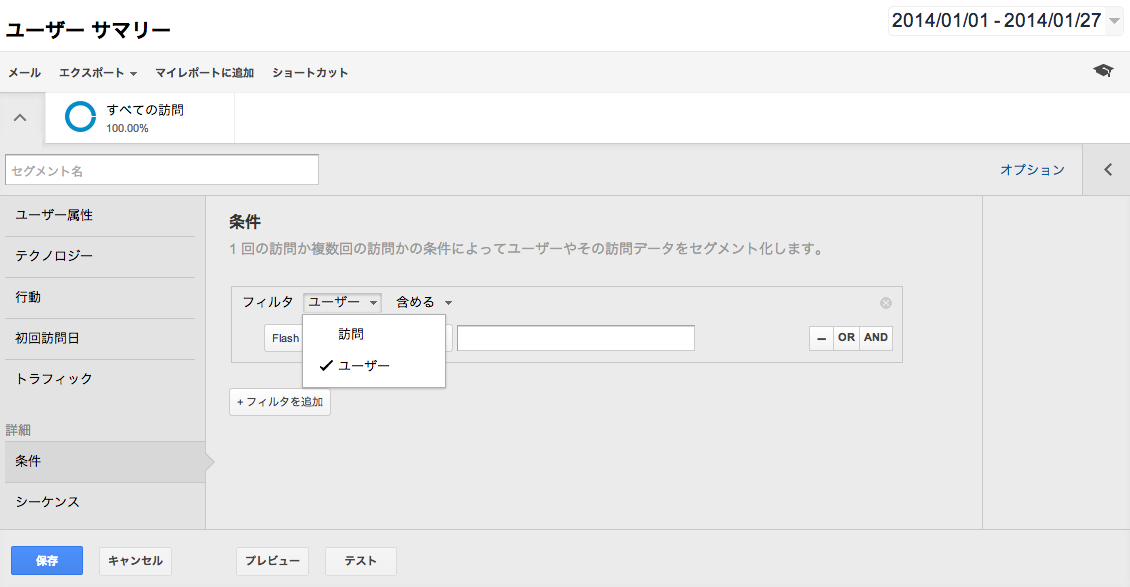This screenshot has width=1130, height=587.
Task: Click the Flash dimension selector
Action: point(284,338)
